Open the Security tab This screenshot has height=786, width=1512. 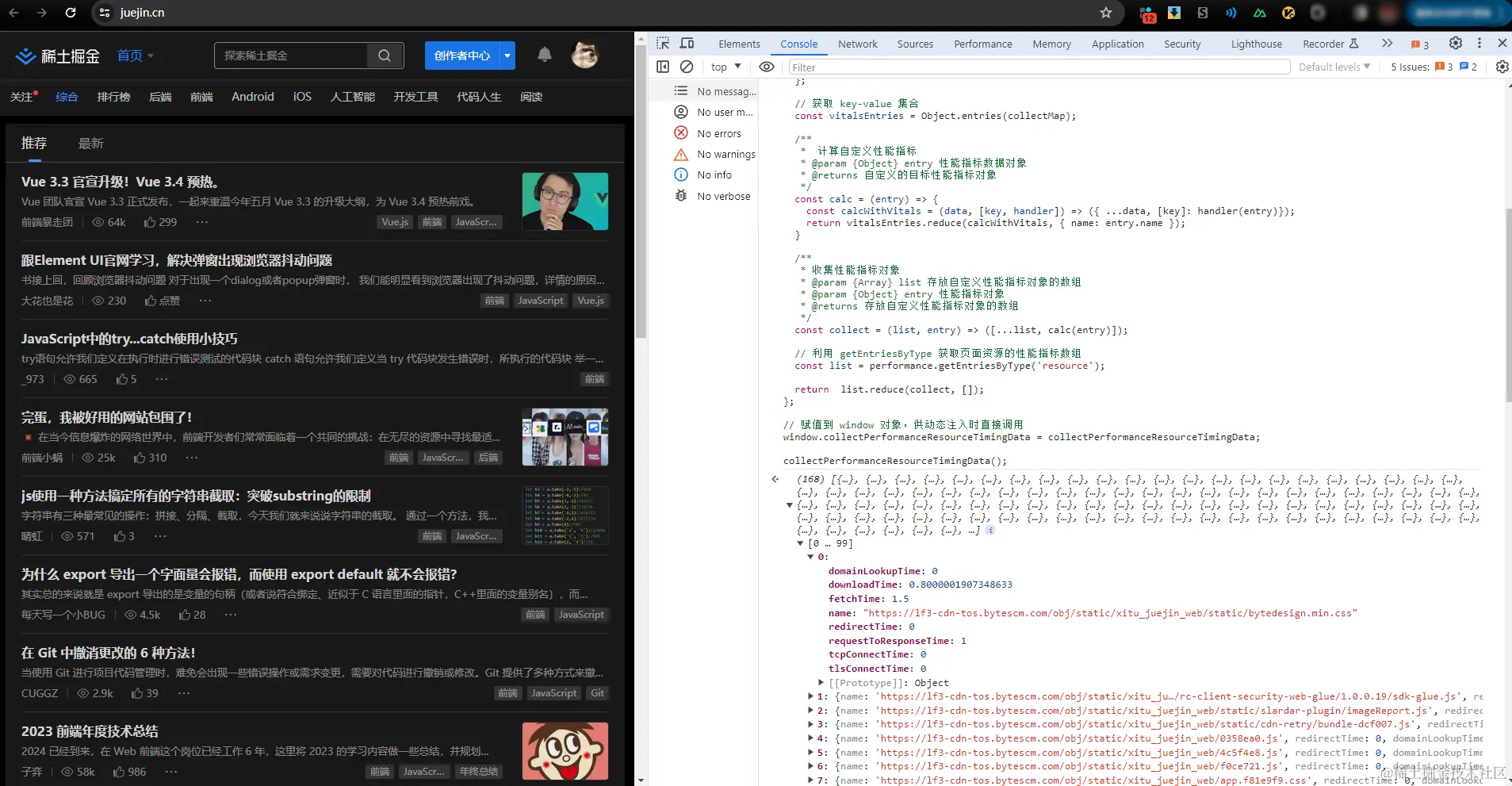1182,44
